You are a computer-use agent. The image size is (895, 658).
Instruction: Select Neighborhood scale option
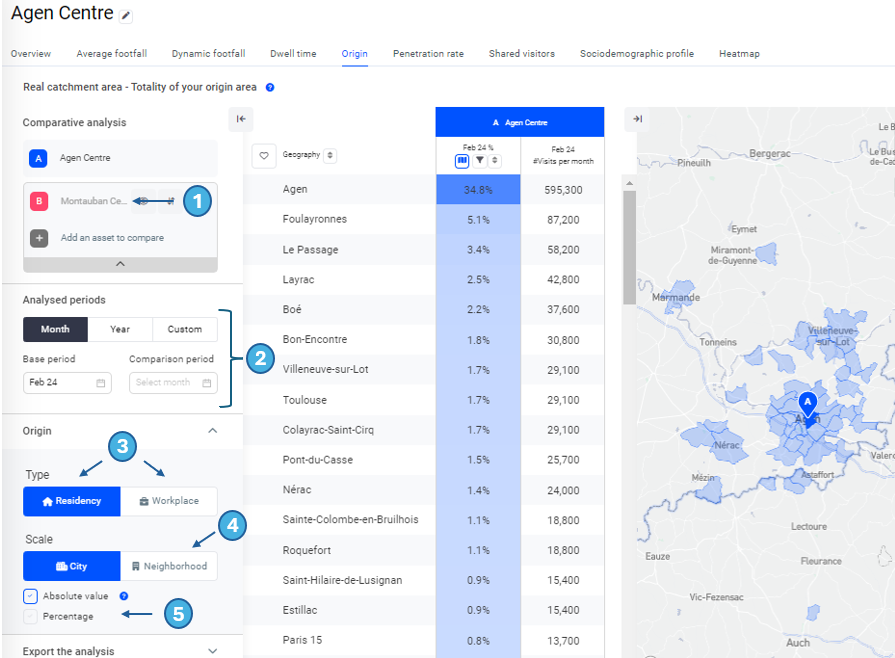169,566
